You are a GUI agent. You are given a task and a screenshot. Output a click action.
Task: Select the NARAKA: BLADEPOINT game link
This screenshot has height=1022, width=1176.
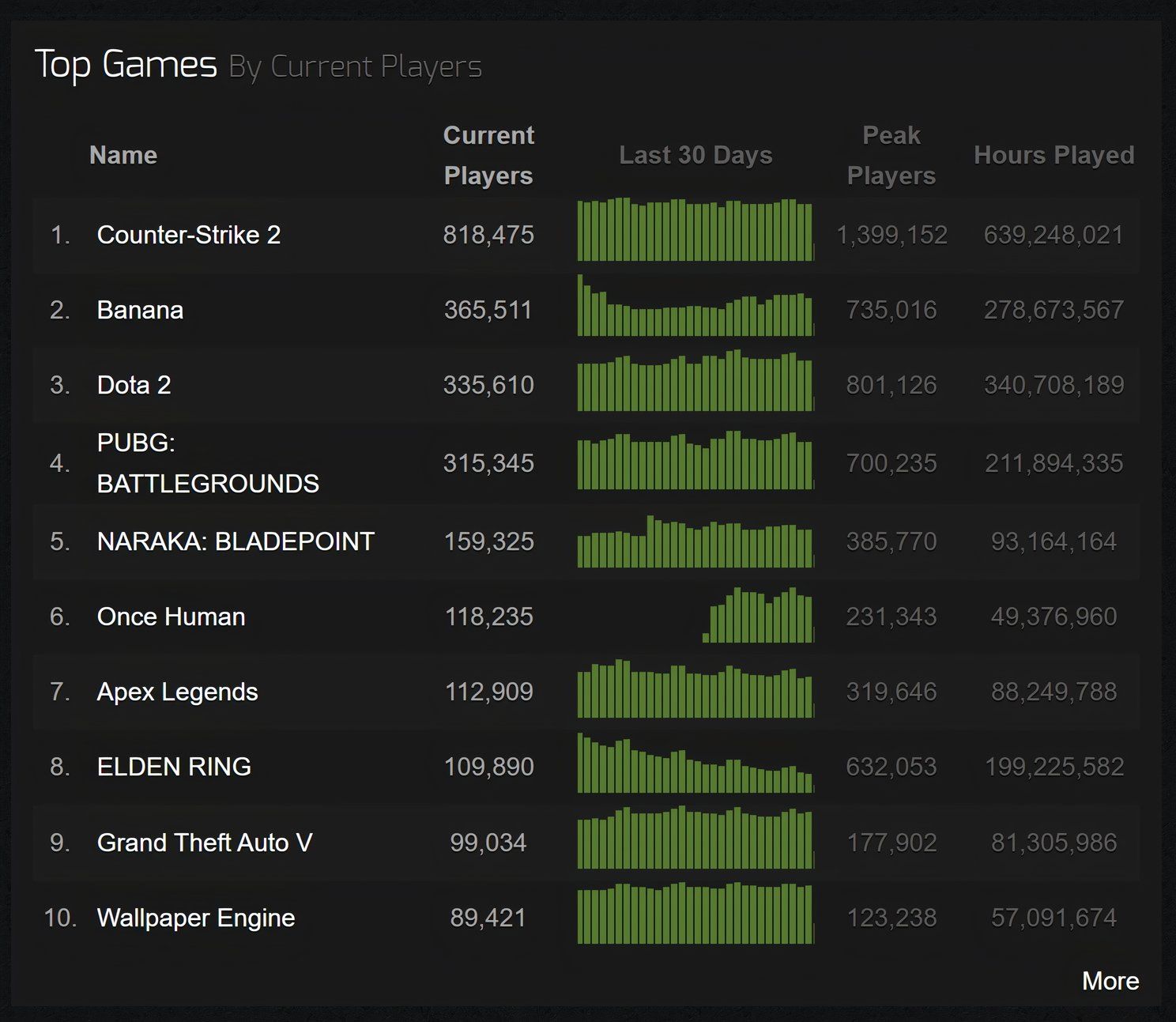tap(235, 541)
